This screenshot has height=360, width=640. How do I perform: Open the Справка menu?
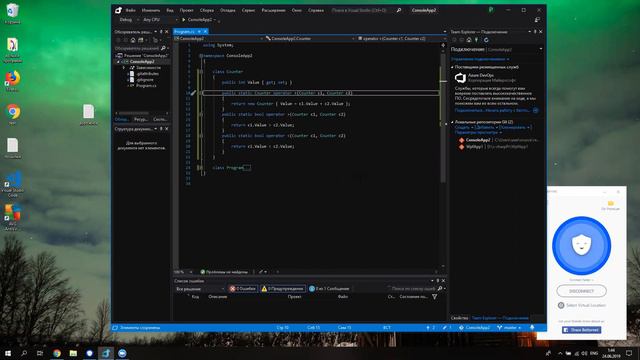[x=316, y=10]
